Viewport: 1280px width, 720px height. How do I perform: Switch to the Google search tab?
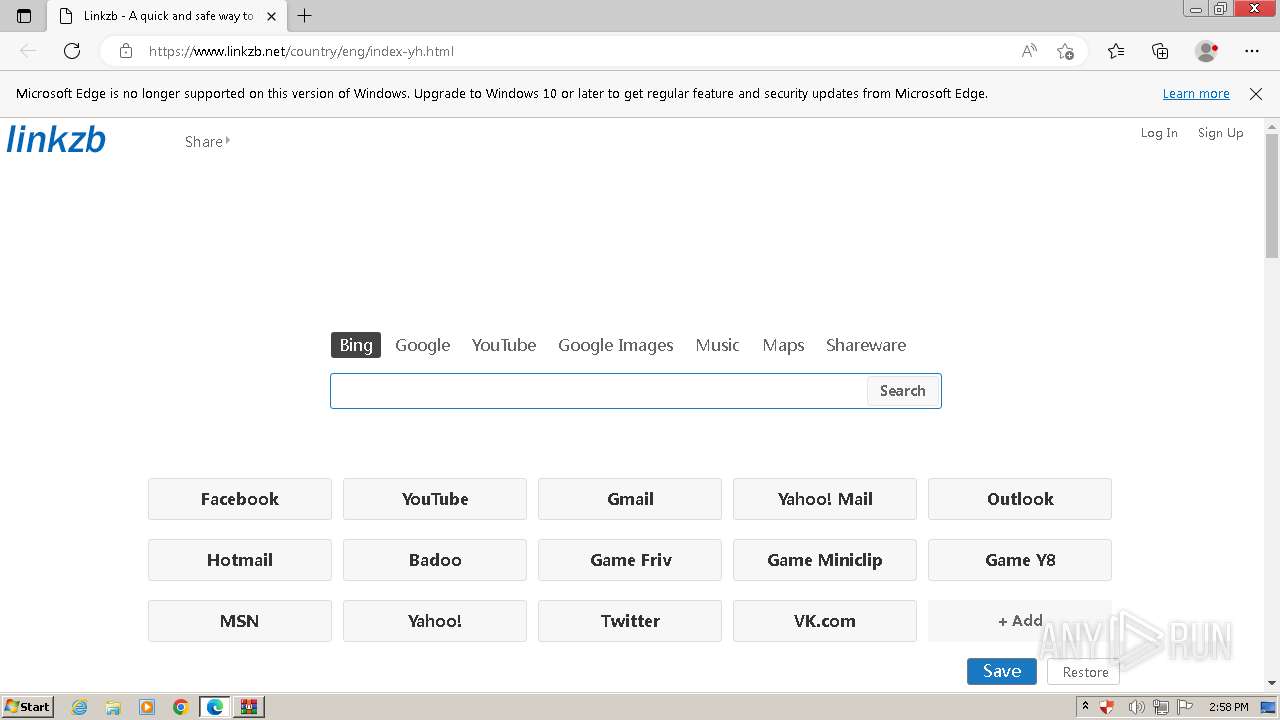(422, 345)
